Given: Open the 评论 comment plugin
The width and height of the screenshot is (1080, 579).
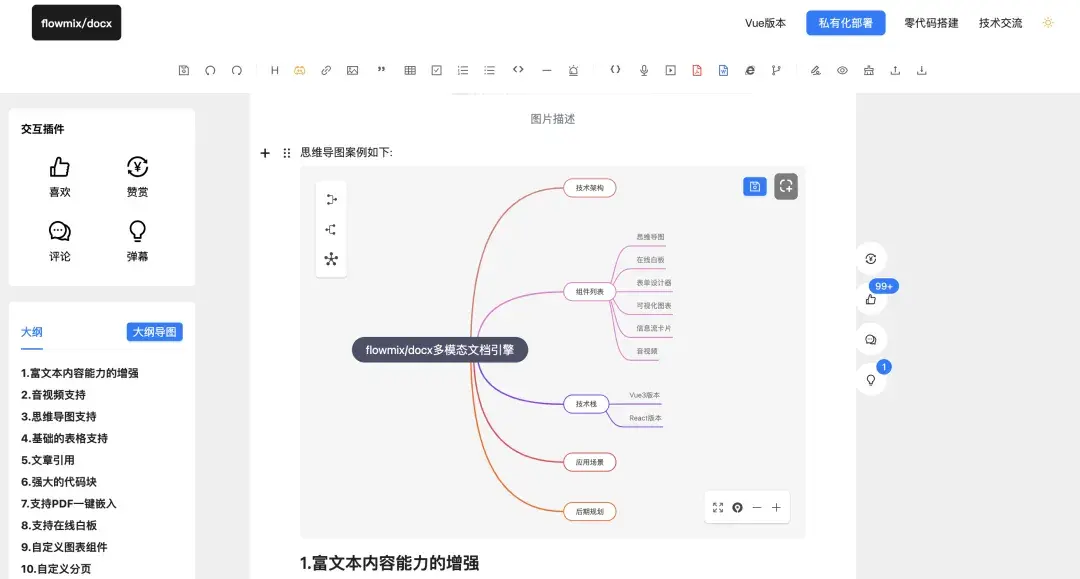Looking at the screenshot, I should click(60, 241).
